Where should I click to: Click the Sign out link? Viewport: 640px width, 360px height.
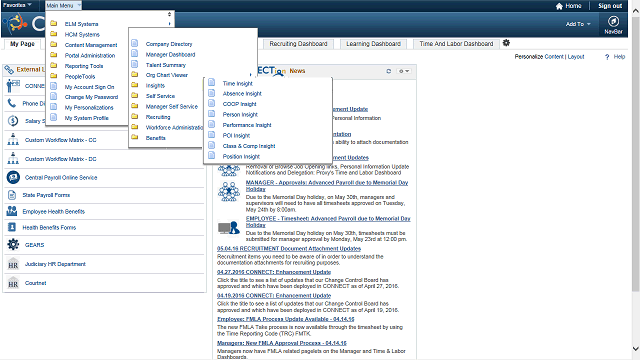click(610, 6)
